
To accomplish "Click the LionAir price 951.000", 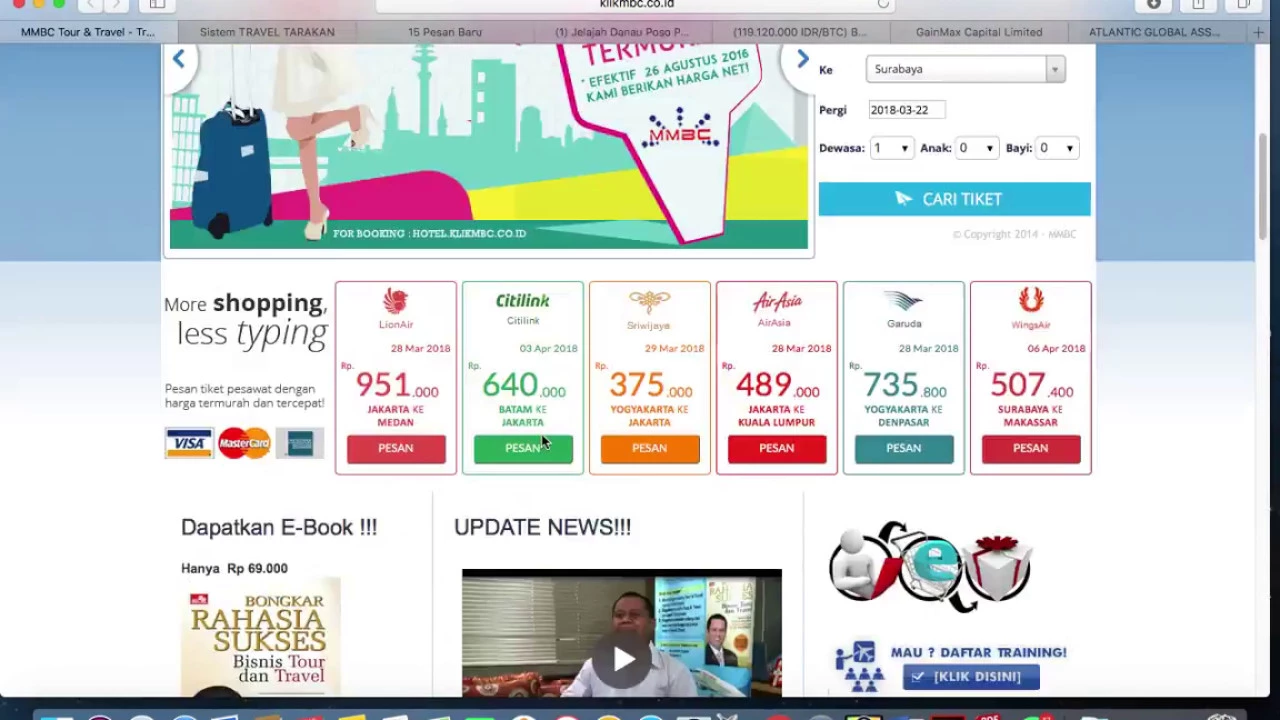I will [397, 385].
